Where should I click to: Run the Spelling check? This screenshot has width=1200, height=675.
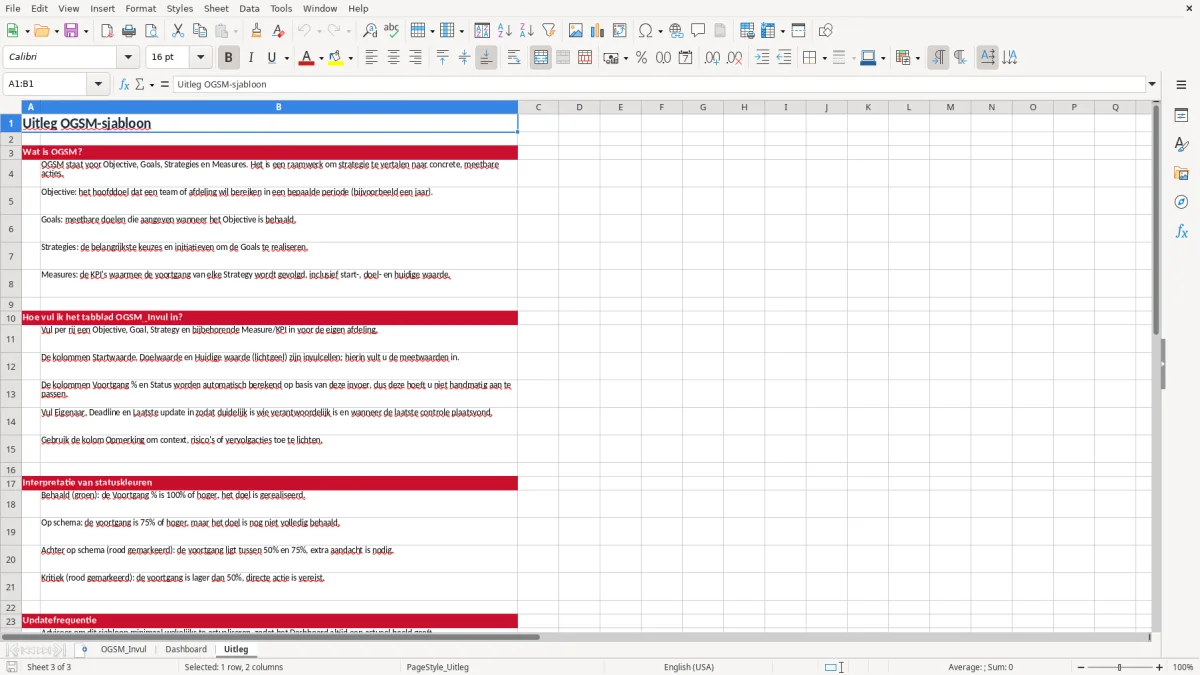(392, 31)
